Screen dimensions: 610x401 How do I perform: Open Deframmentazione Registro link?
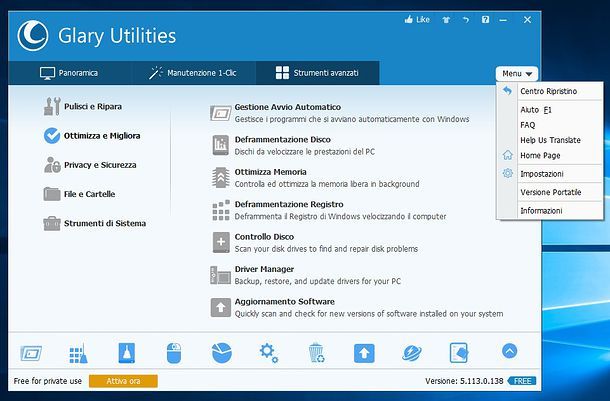pyautogui.click(x=289, y=204)
